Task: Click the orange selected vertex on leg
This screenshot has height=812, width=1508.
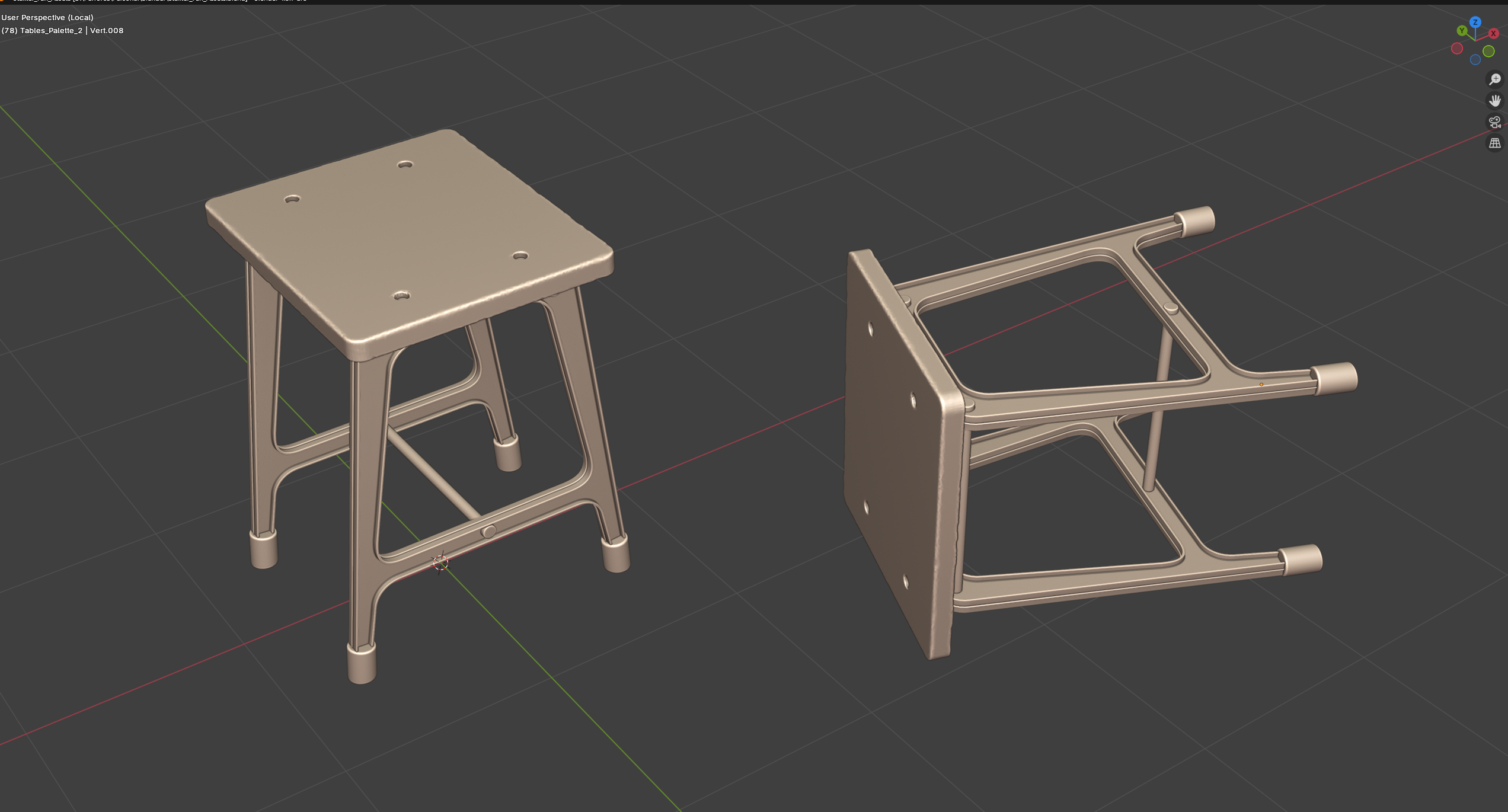Action: [1261, 385]
